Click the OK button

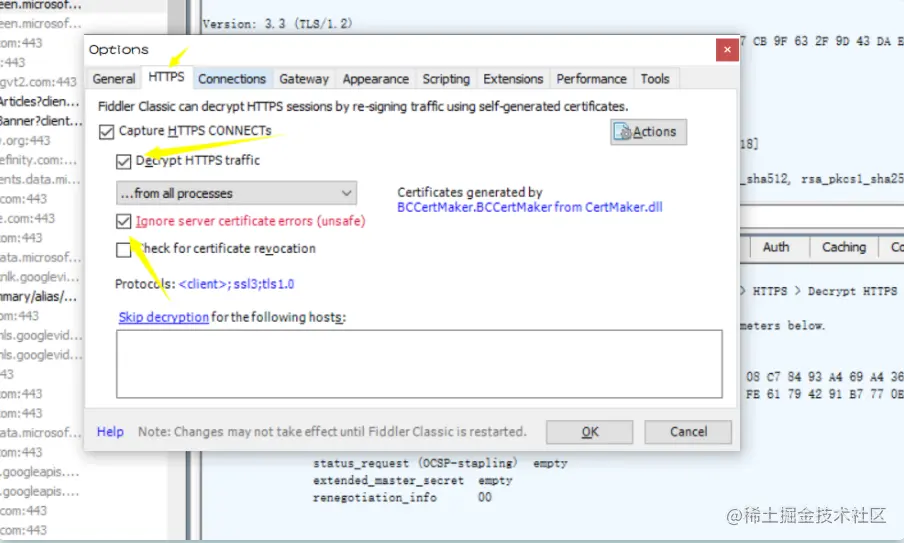[589, 432]
